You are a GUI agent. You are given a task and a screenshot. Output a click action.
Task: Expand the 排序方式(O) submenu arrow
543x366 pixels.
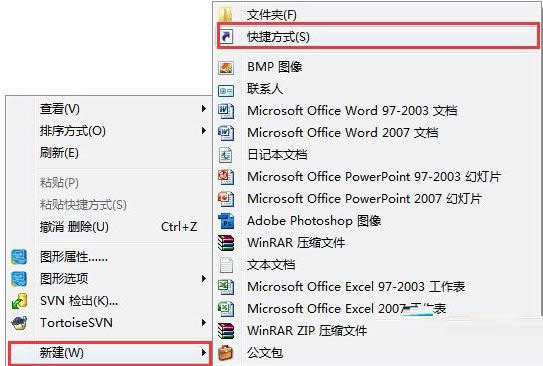click(204, 131)
